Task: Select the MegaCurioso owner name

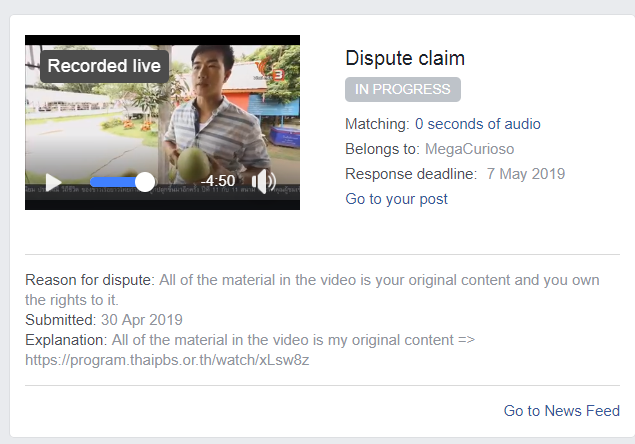Action: [x=469, y=149]
